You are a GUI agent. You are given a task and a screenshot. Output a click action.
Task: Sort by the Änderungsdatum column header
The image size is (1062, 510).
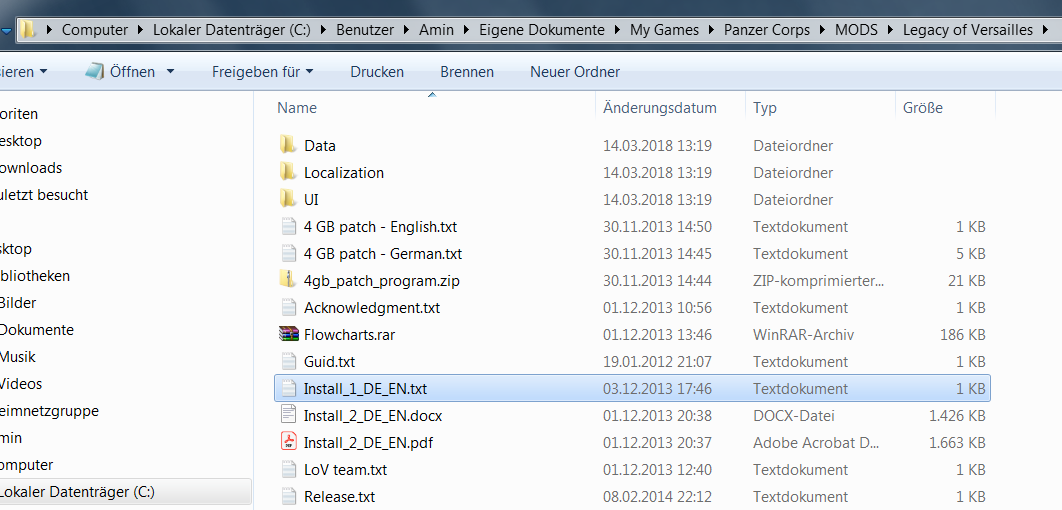(x=660, y=108)
